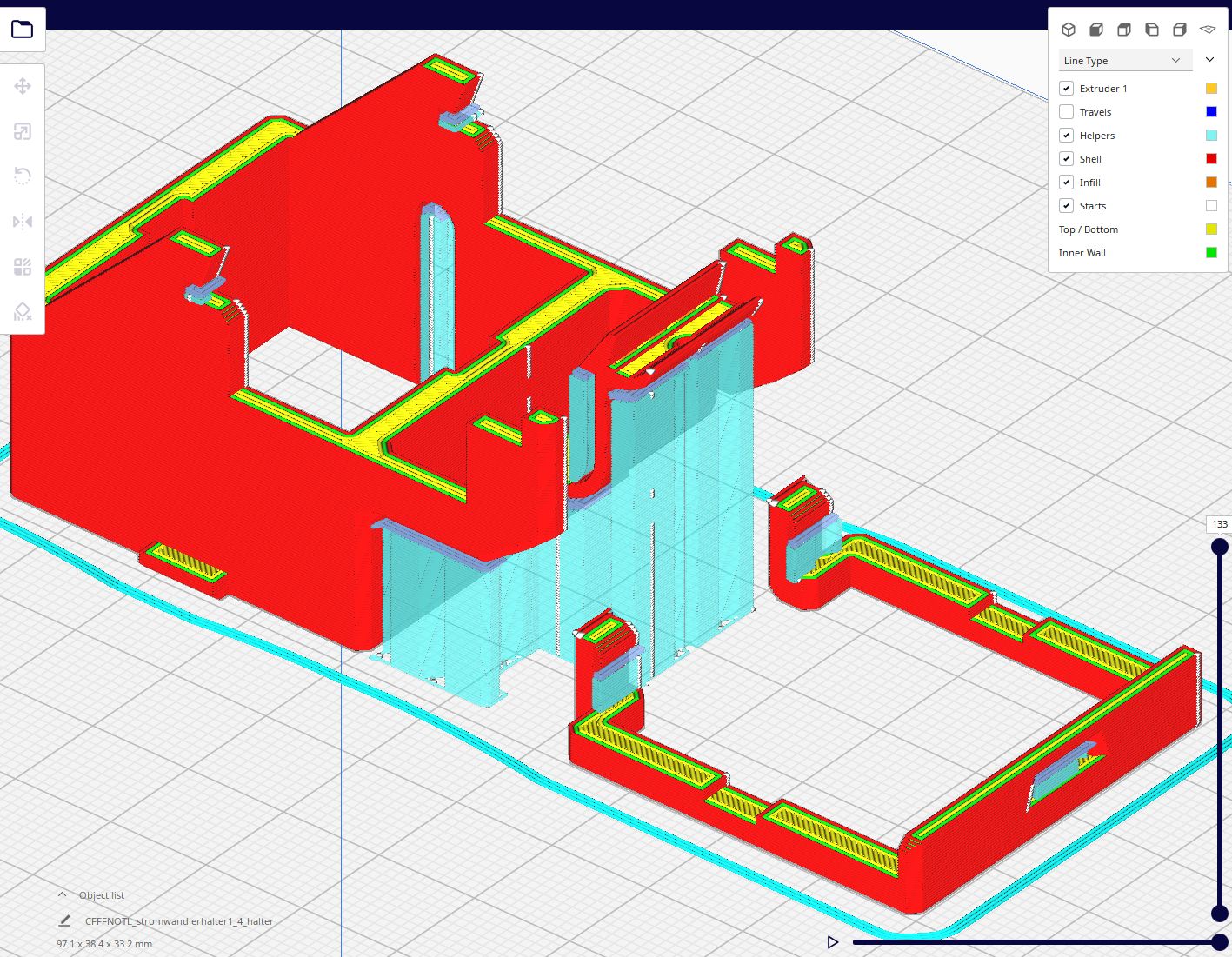This screenshot has width=1232, height=957.
Task: Select the CFFFNOTL_stromwandlerhalter1_4_halter model name
Action: (x=179, y=921)
